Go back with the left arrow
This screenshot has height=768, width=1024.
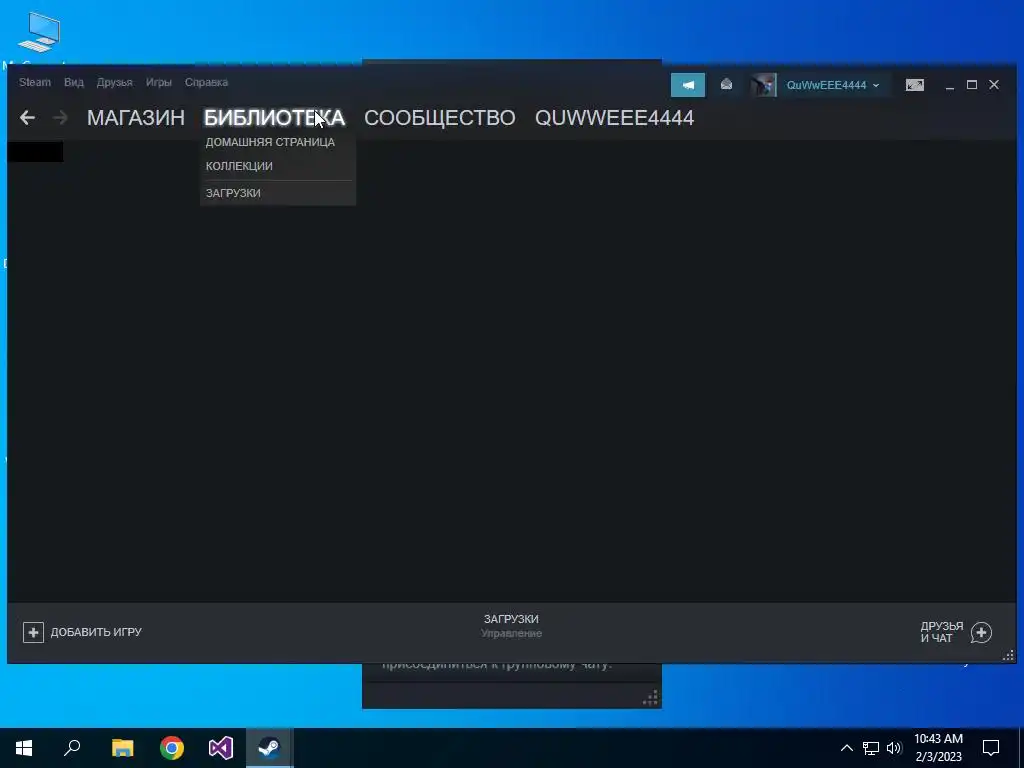(x=27, y=118)
